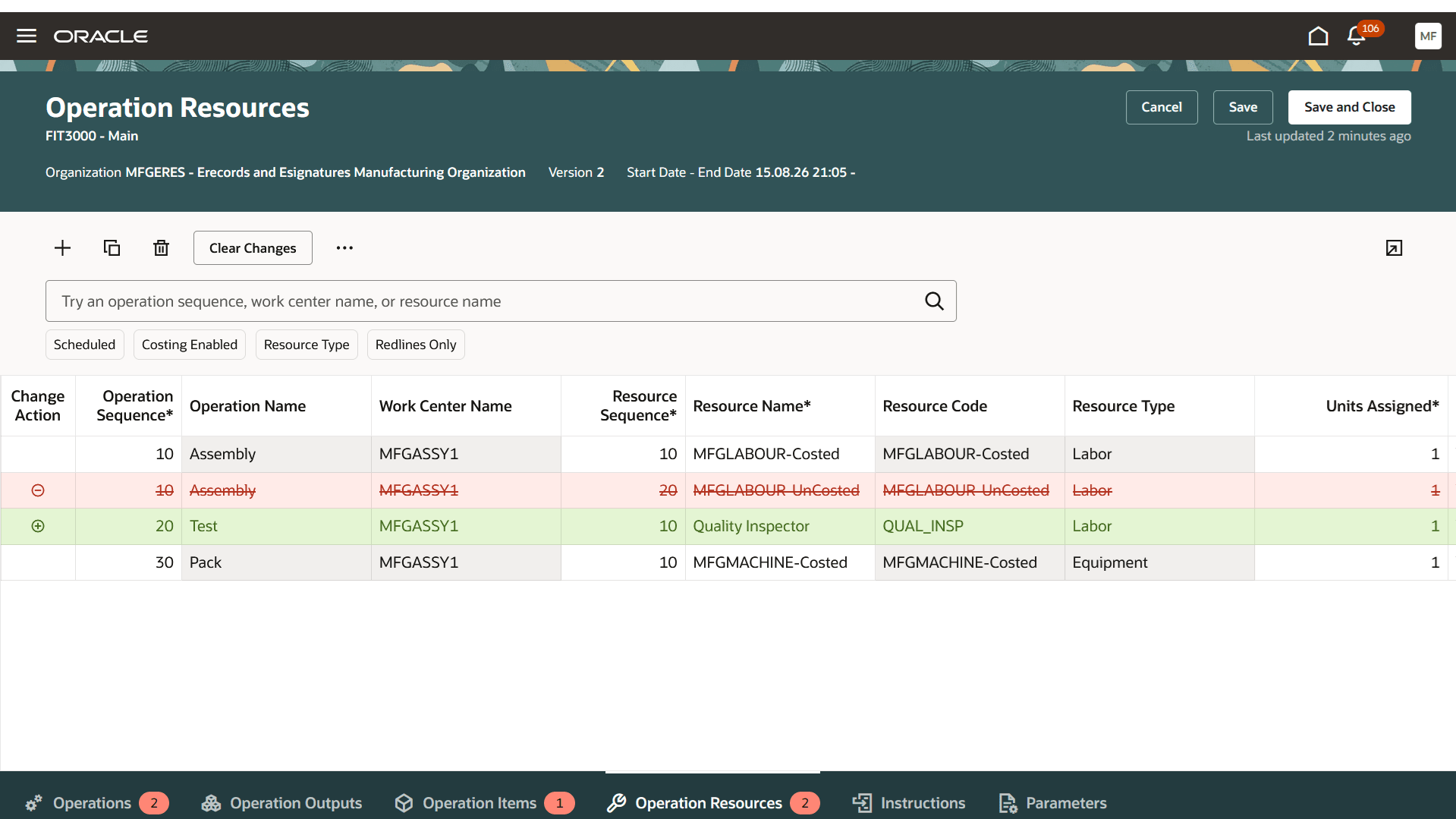Screen dimensions: 1456x819
Task: Select the Quality Inspector resource name cell
Action: click(779, 526)
